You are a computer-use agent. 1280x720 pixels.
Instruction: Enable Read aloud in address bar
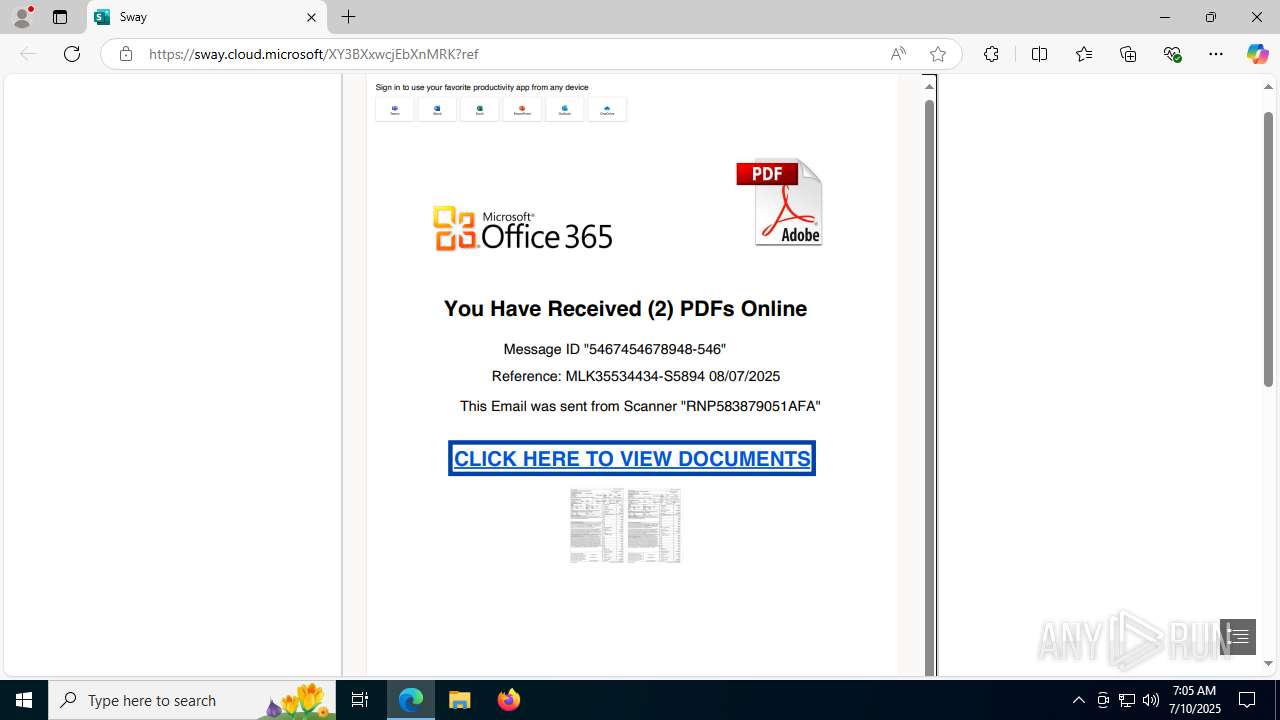(898, 54)
